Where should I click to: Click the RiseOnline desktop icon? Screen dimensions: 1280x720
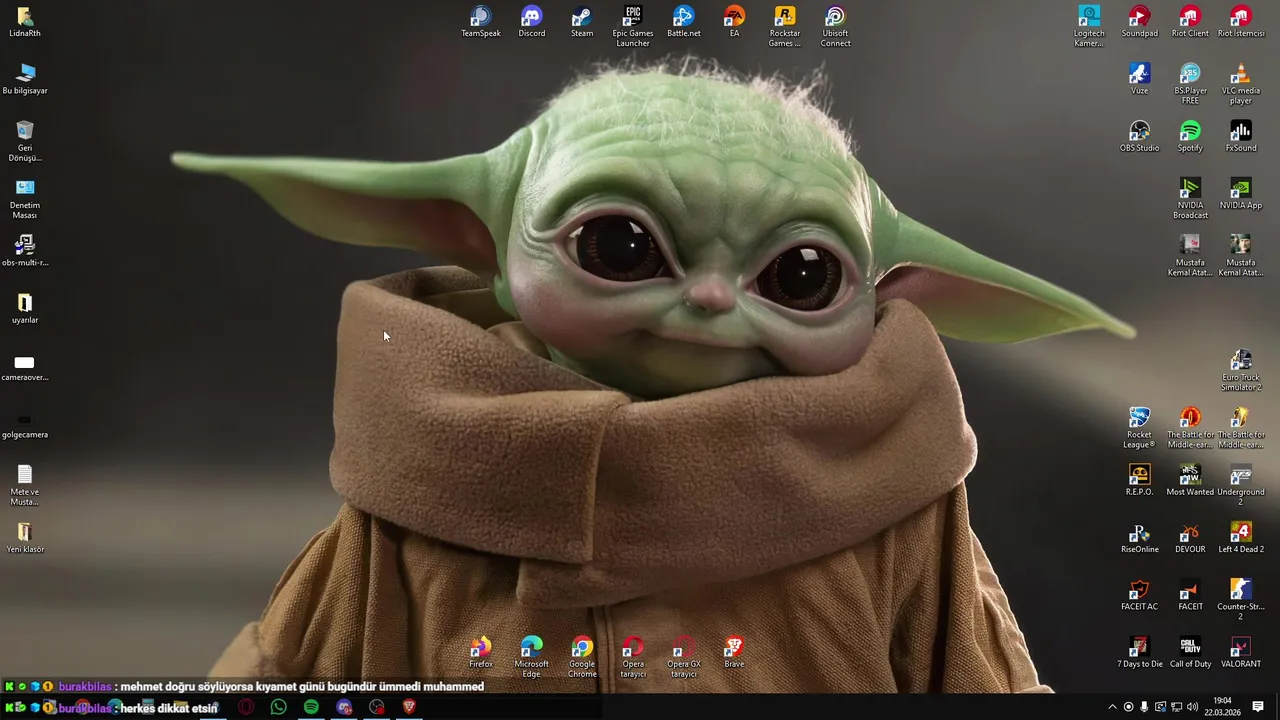coord(1140,538)
